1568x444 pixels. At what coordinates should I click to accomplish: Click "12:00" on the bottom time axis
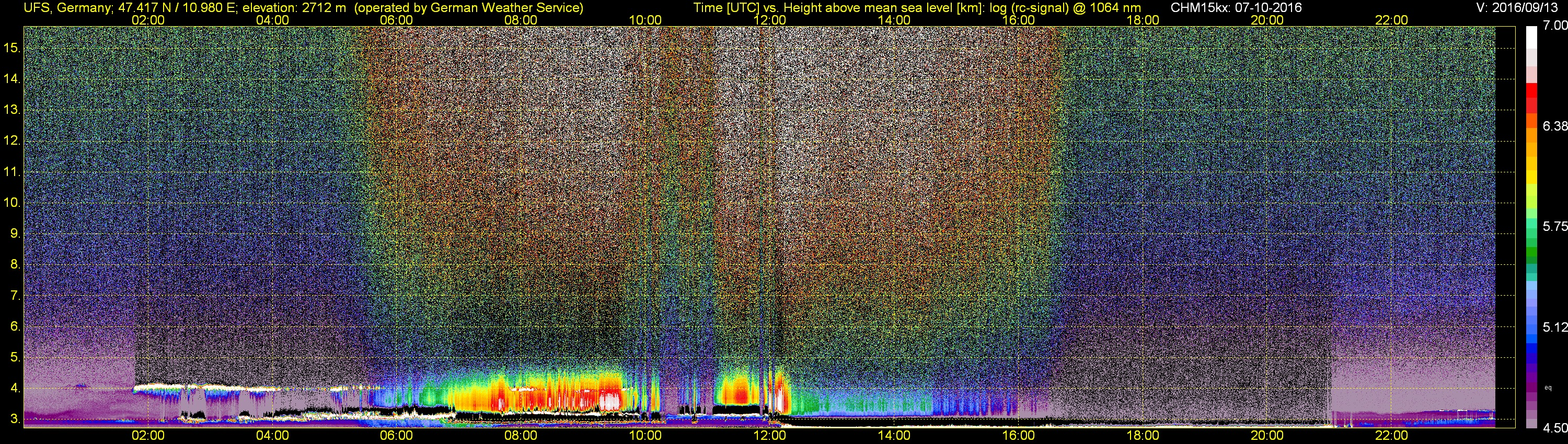[x=769, y=436]
